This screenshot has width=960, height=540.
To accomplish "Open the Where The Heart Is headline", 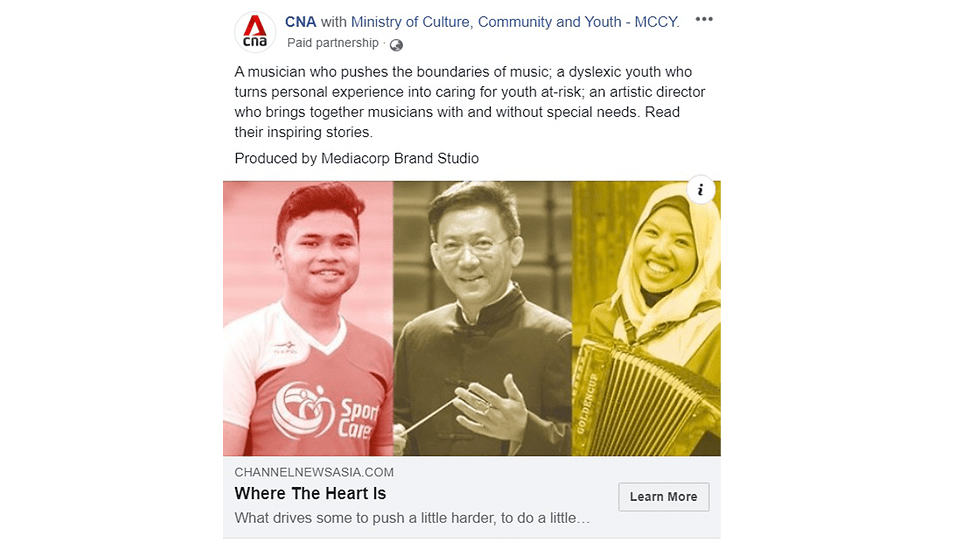I will click(x=310, y=493).
